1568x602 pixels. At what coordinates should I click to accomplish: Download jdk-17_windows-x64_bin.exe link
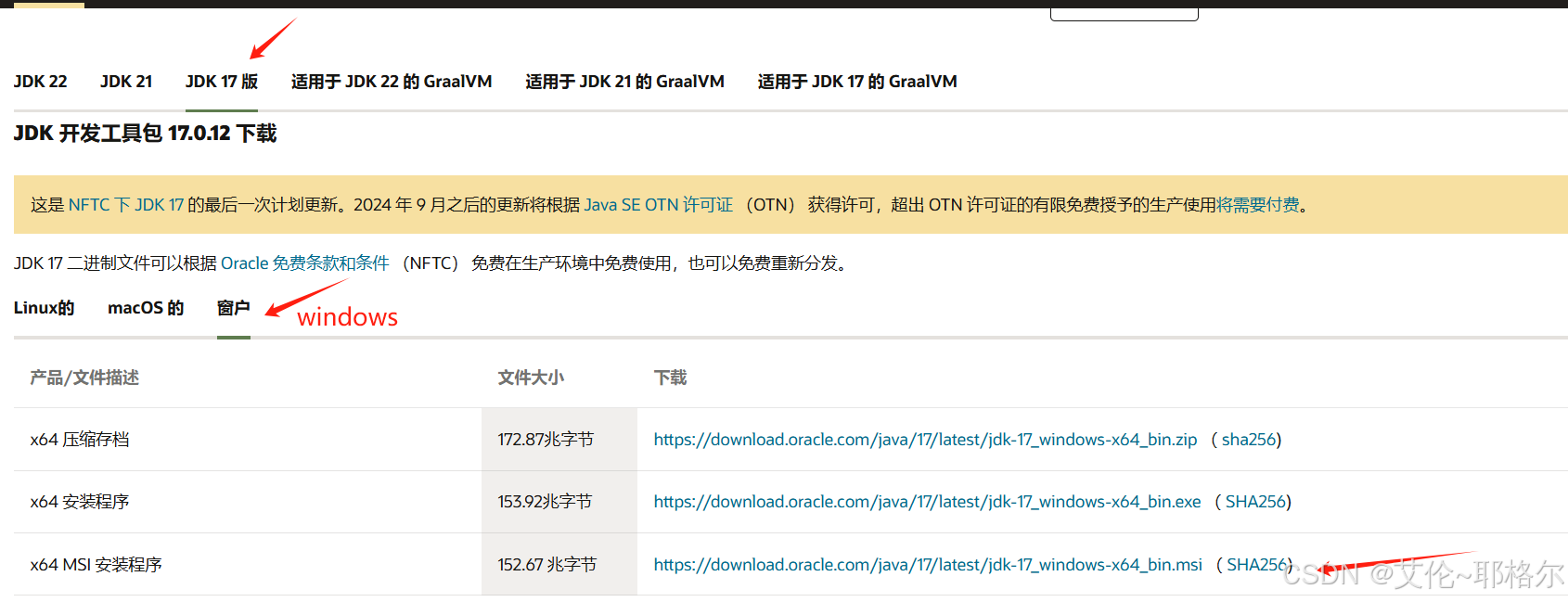[927, 502]
